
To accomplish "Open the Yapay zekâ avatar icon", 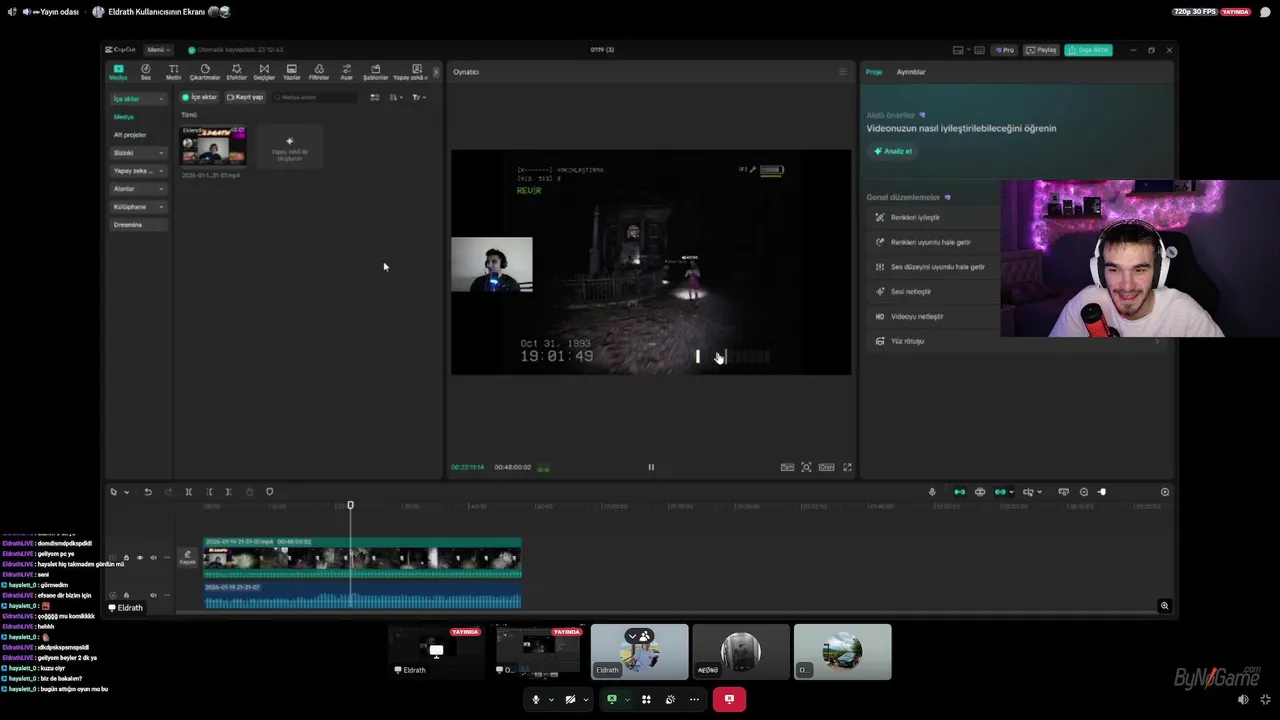I will click(410, 72).
